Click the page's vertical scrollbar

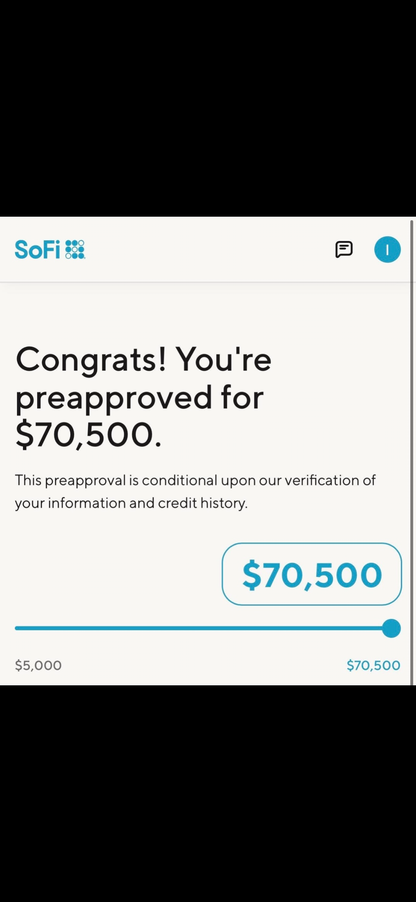(x=412, y=452)
